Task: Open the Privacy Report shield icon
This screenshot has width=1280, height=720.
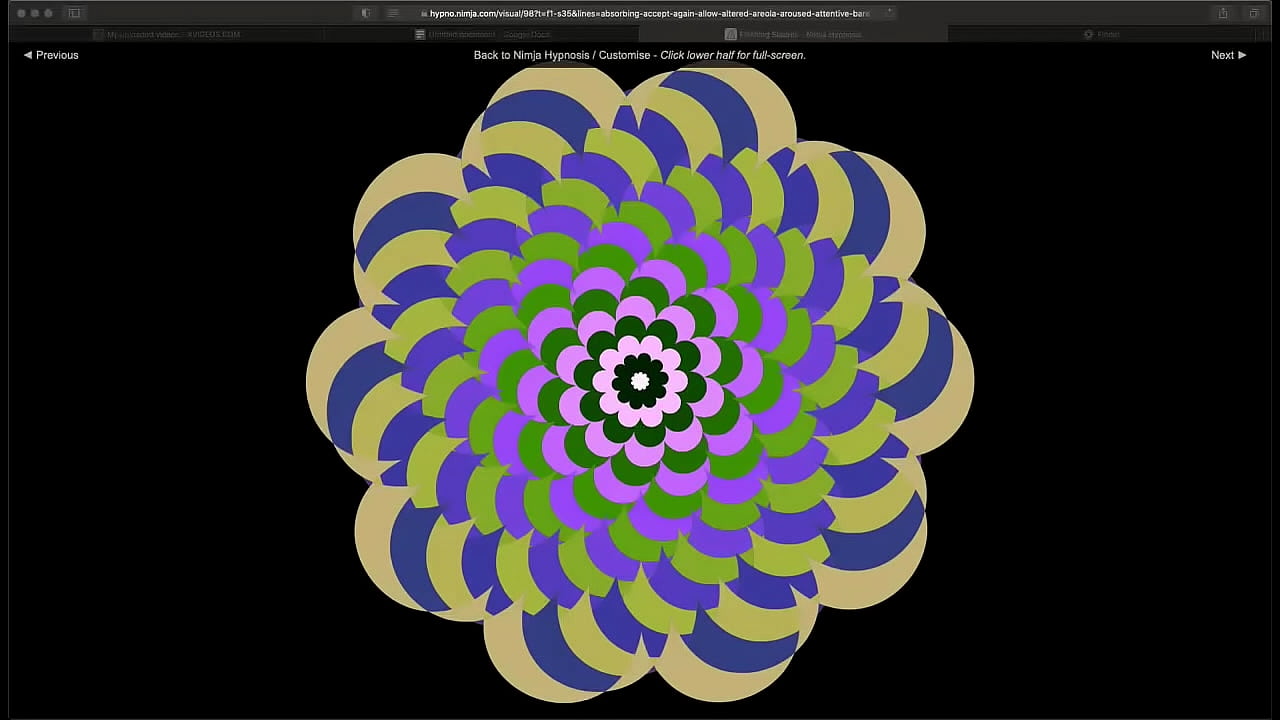Action: pos(365,13)
